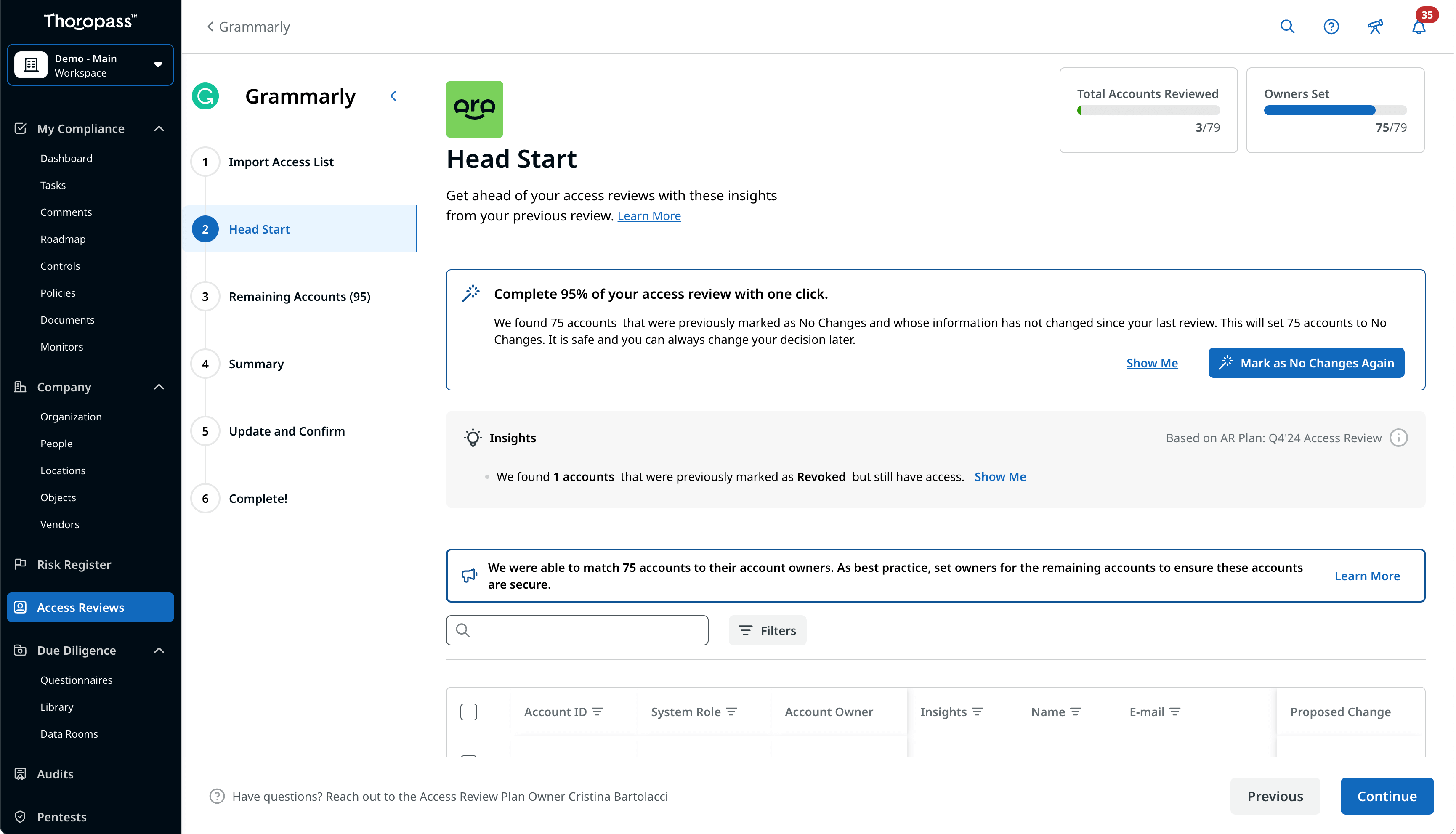Click the E-mail column filter icon
1456x834 pixels.
1175,712
